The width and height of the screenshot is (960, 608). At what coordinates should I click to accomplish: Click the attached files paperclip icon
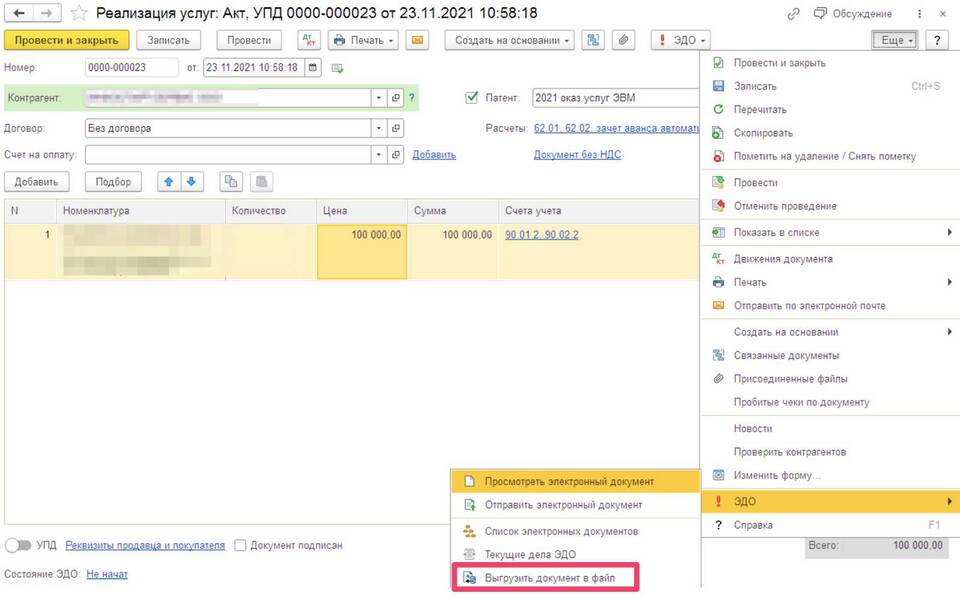coord(623,40)
